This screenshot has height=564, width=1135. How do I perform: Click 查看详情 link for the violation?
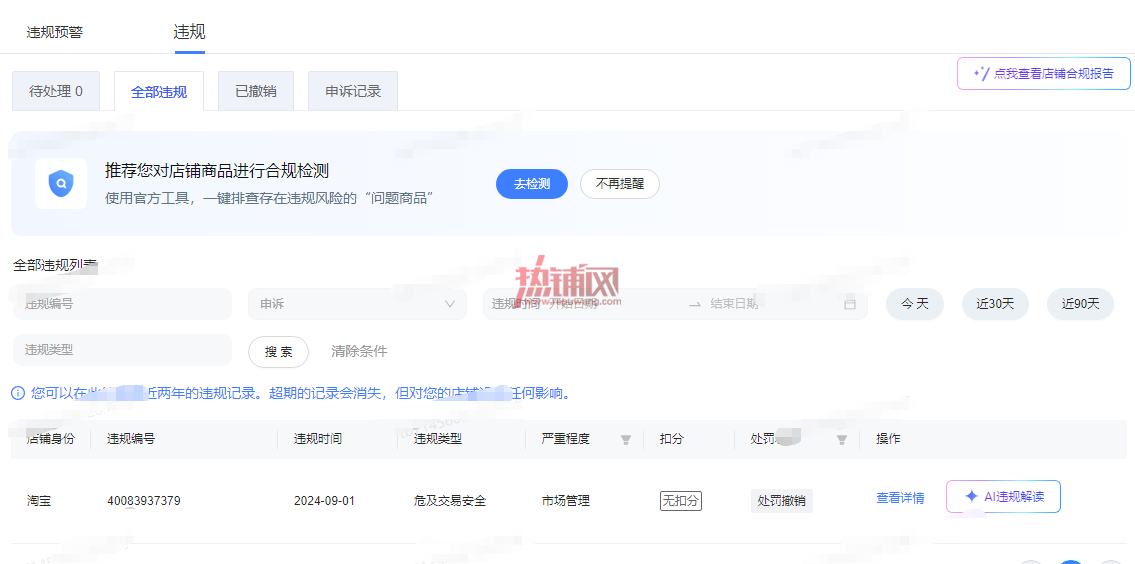pyautogui.click(x=900, y=498)
